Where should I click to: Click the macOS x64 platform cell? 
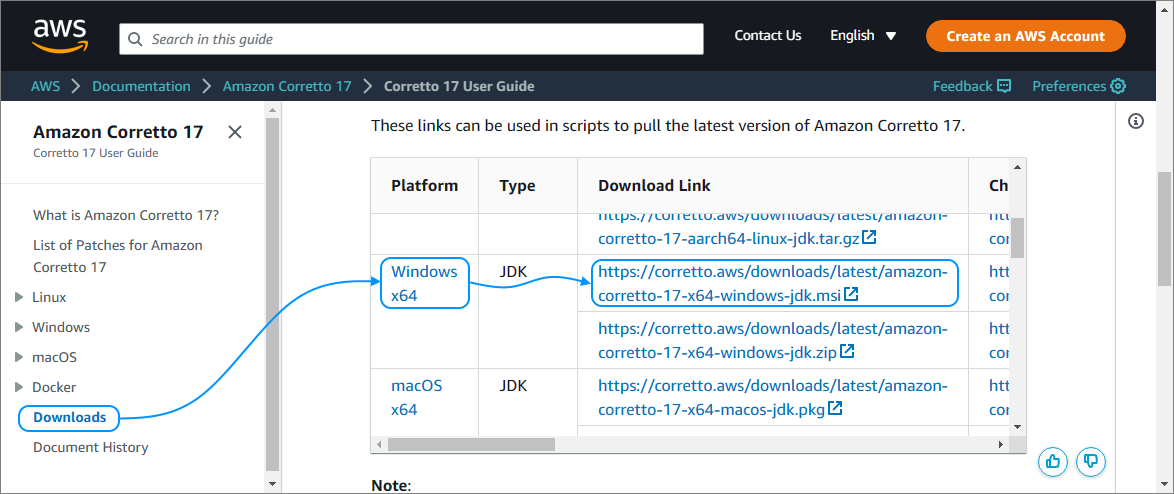click(x=416, y=397)
